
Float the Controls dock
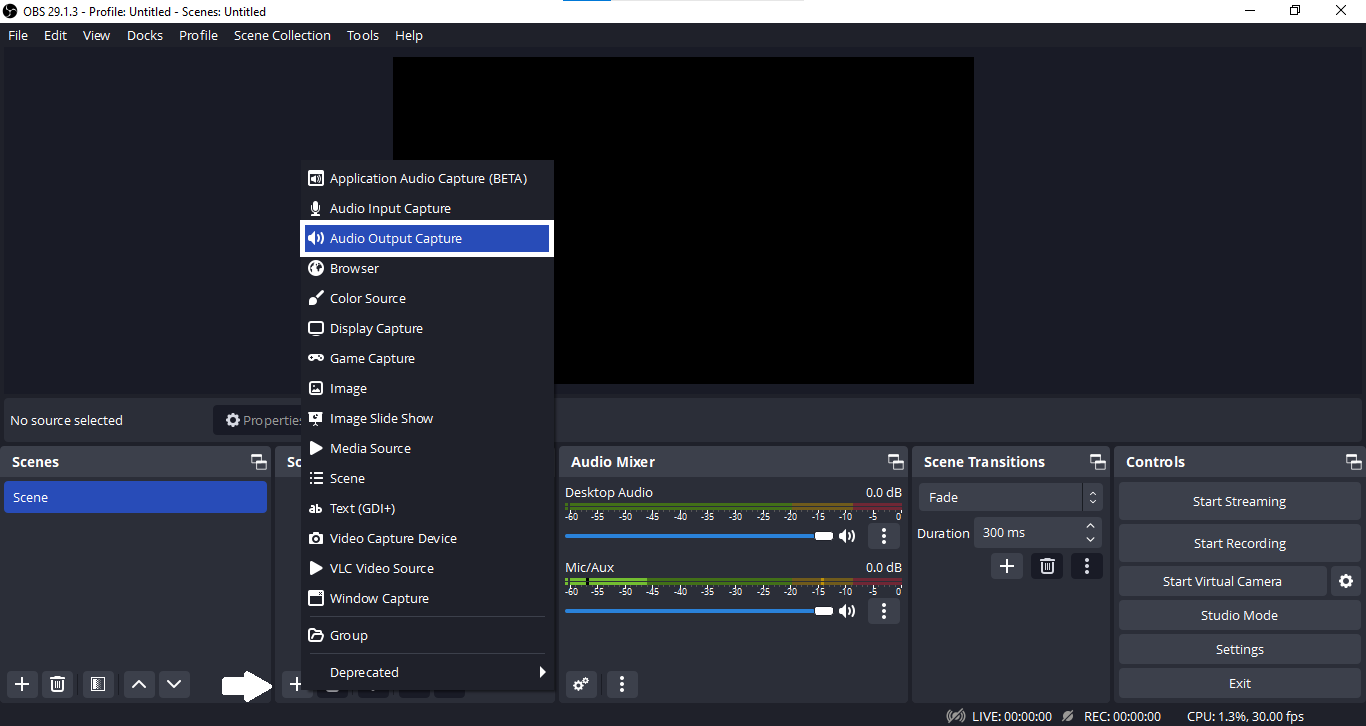pos(1353,462)
